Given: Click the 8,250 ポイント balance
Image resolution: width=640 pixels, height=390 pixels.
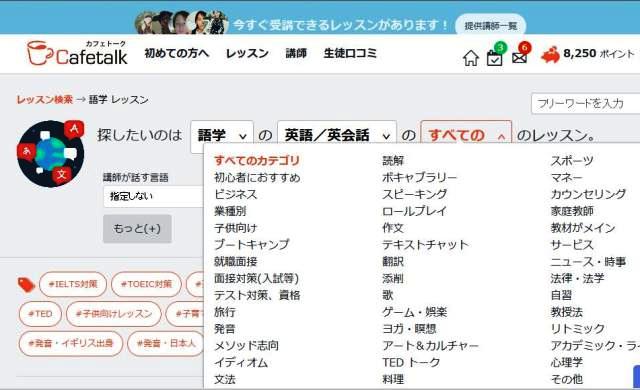Looking at the screenshot, I should [599, 53].
